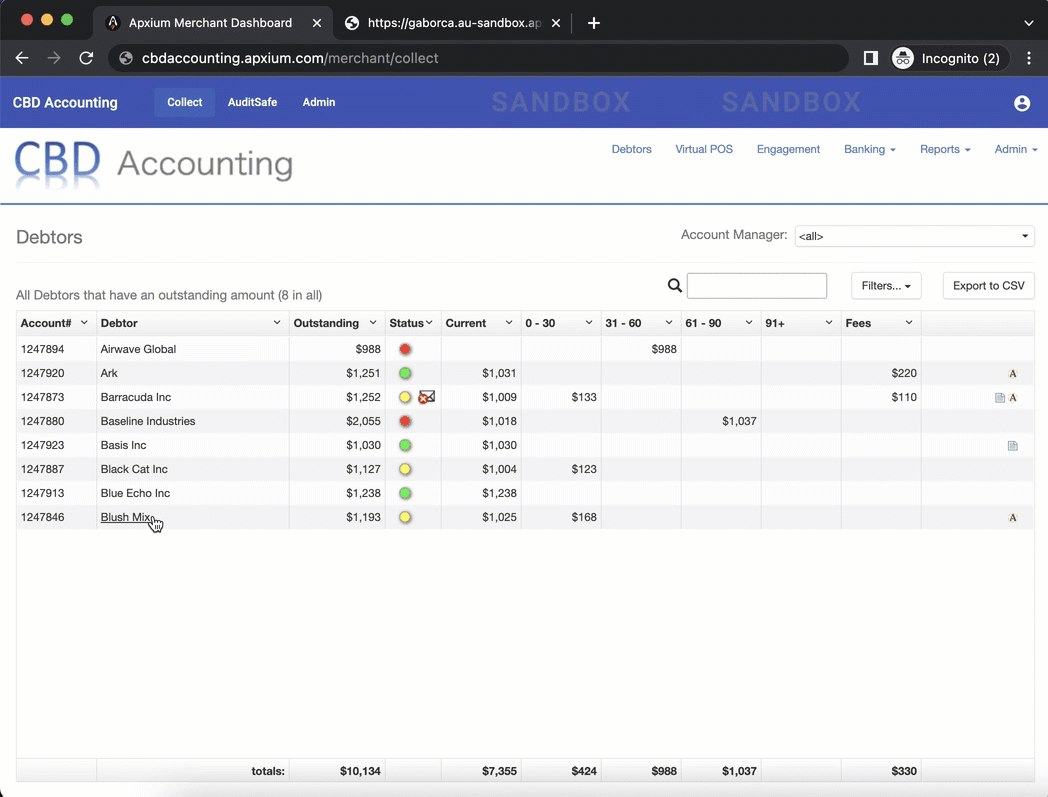Click the red status light for Airwave Global
Viewport: 1048px width, 797px height.
click(x=404, y=349)
